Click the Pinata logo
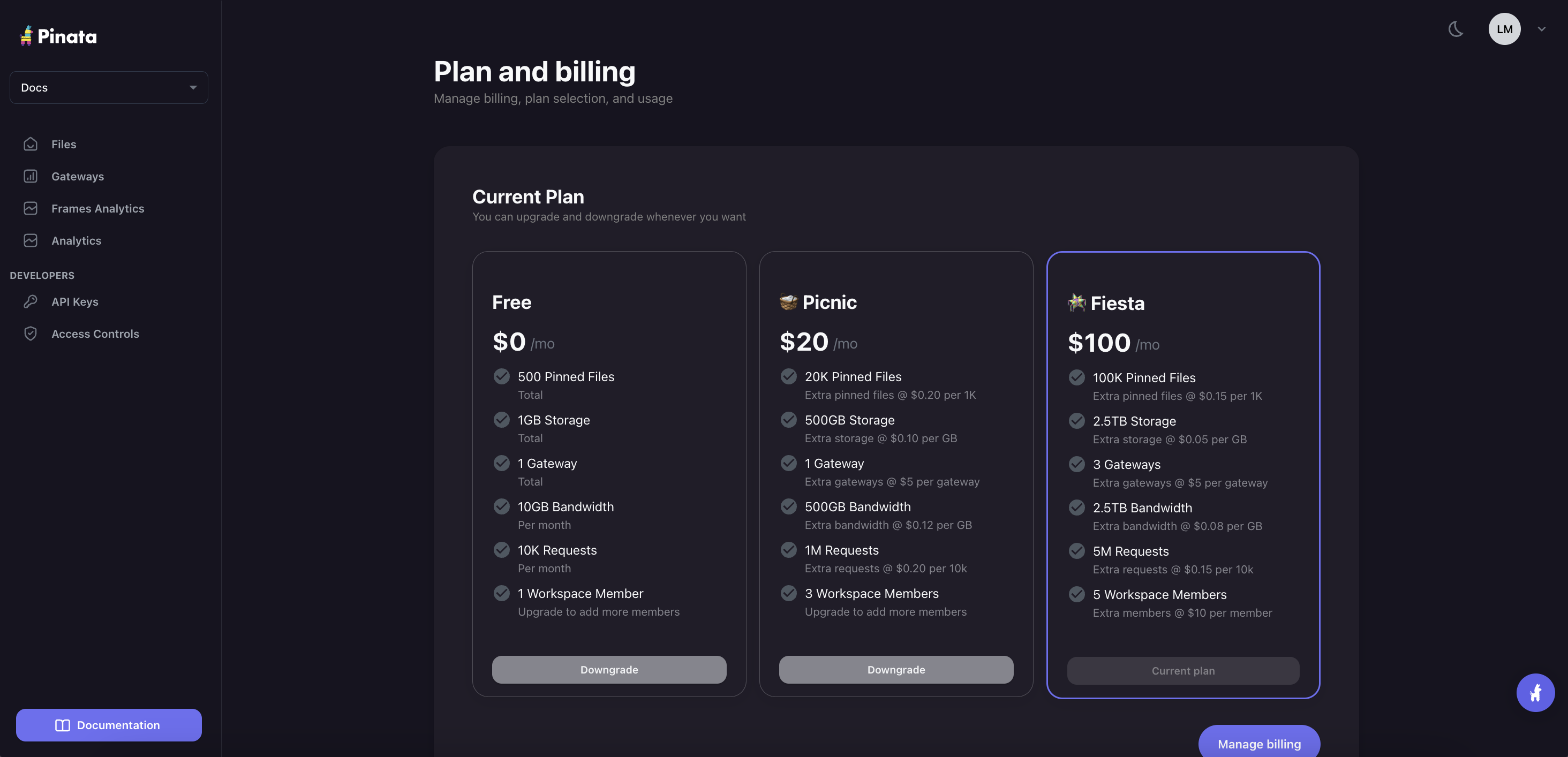Image resolution: width=1568 pixels, height=757 pixels. click(x=58, y=36)
